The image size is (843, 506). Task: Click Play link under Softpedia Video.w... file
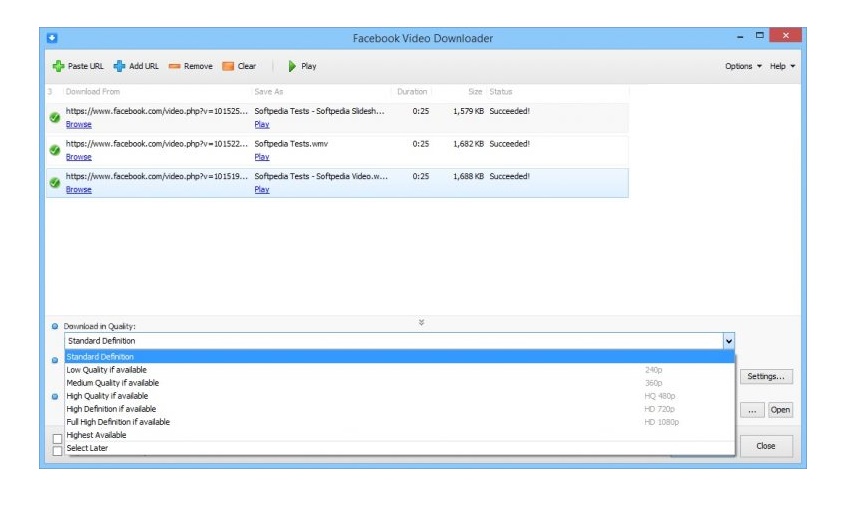pyautogui.click(x=262, y=190)
